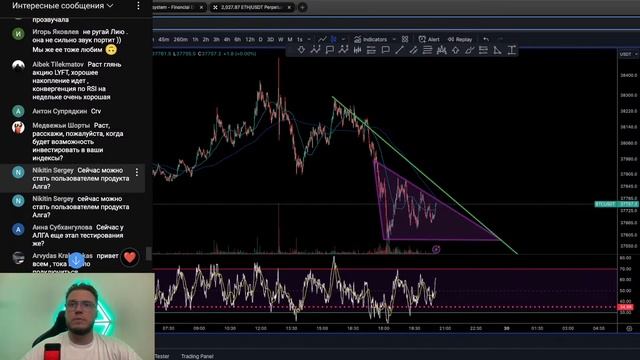Select the W weekly timeframe
Image resolution: width=640 pixels, height=360 pixels.
(x=280, y=40)
